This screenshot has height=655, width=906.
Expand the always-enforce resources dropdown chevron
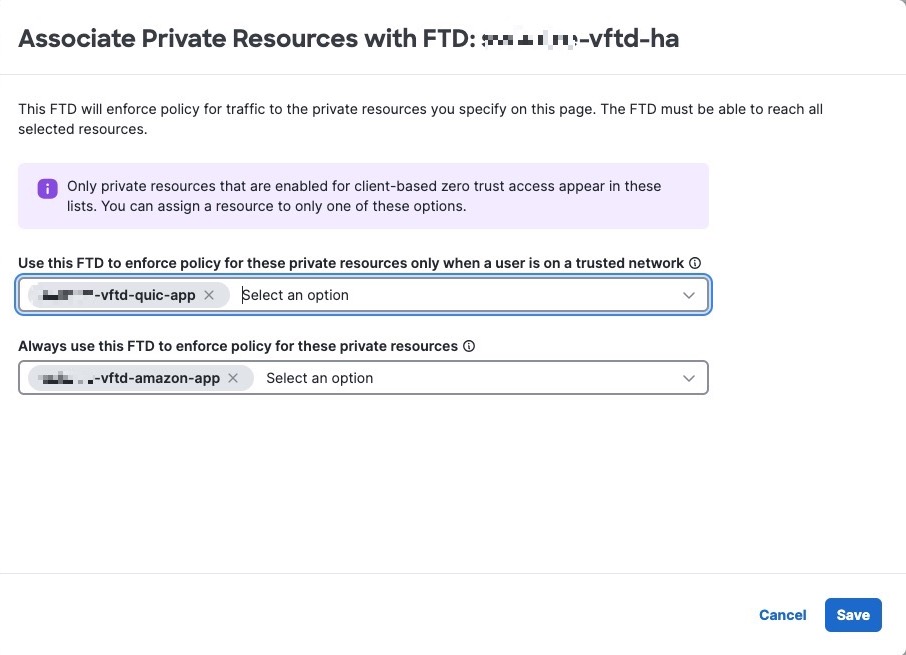coord(688,378)
